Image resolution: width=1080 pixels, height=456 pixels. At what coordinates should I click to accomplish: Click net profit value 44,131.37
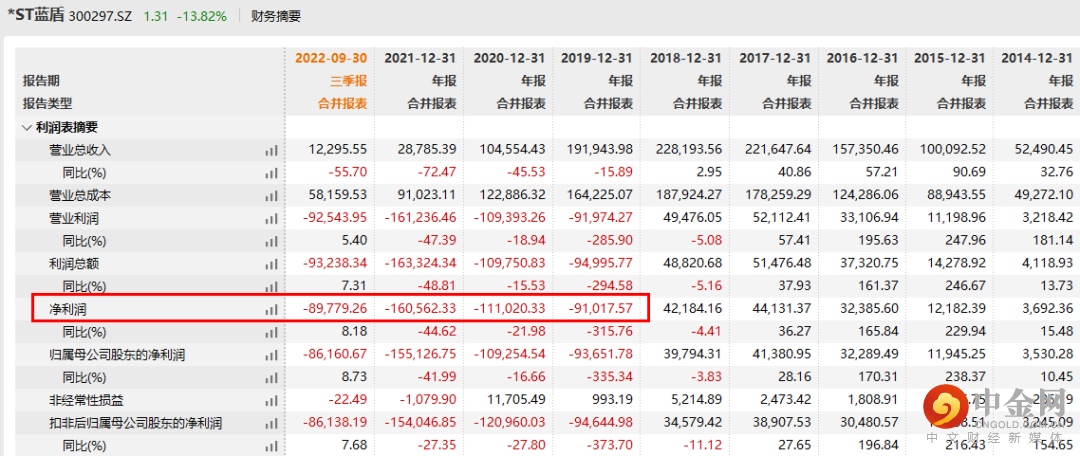(784, 309)
